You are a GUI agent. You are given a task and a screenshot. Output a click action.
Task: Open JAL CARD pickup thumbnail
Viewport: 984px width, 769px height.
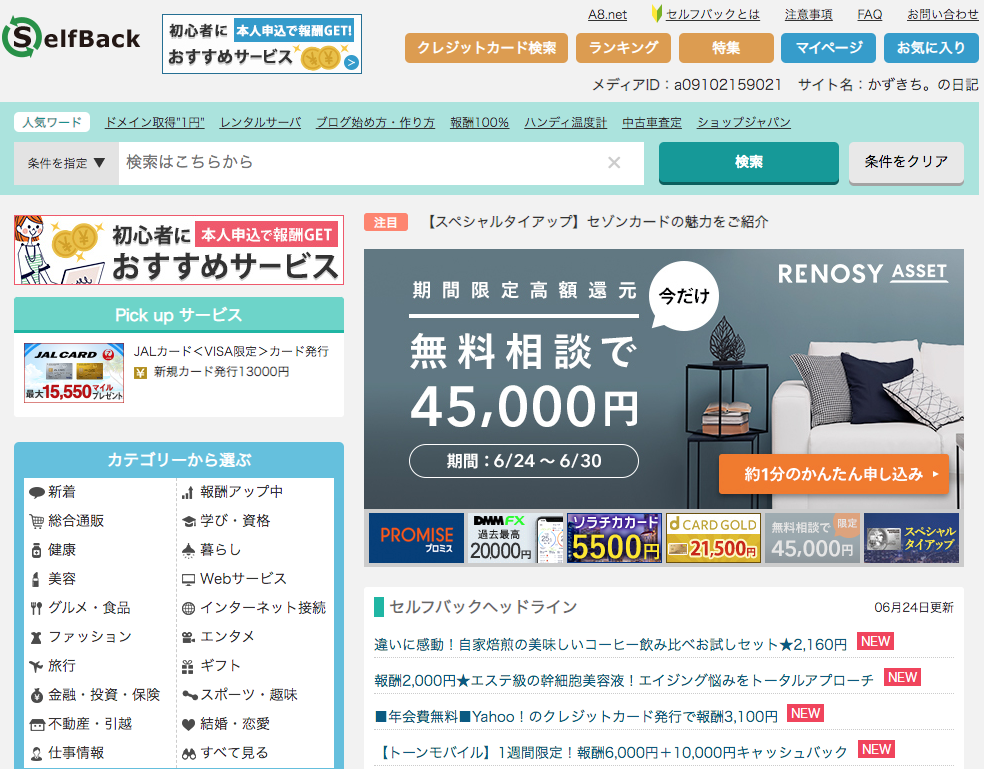click(x=74, y=373)
